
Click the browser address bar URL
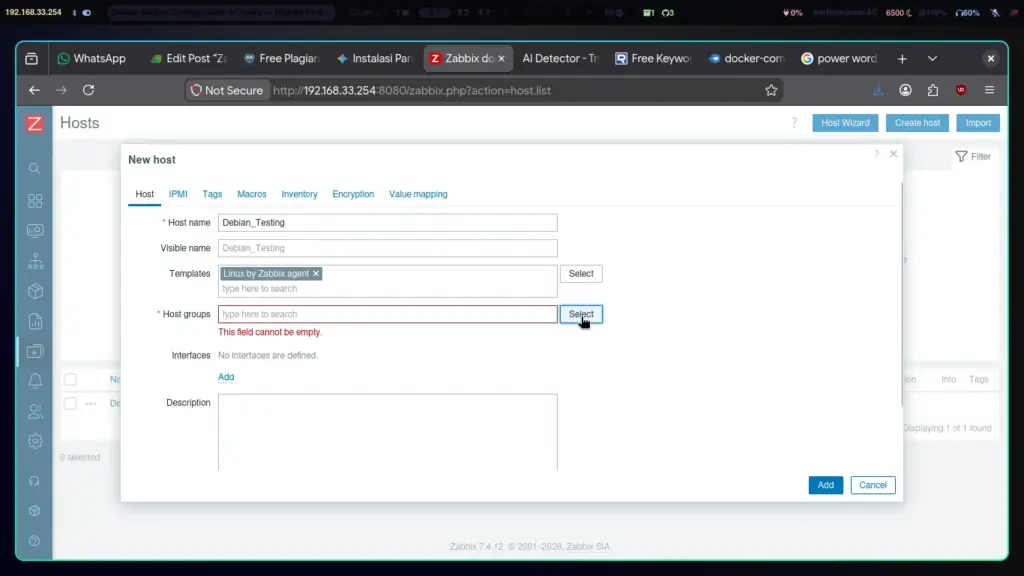(x=412, y=90)
